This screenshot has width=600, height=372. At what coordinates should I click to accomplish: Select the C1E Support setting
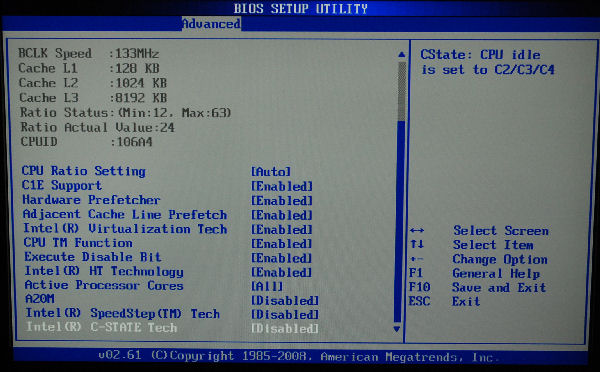pyautogui.click(x=62, y=186)
